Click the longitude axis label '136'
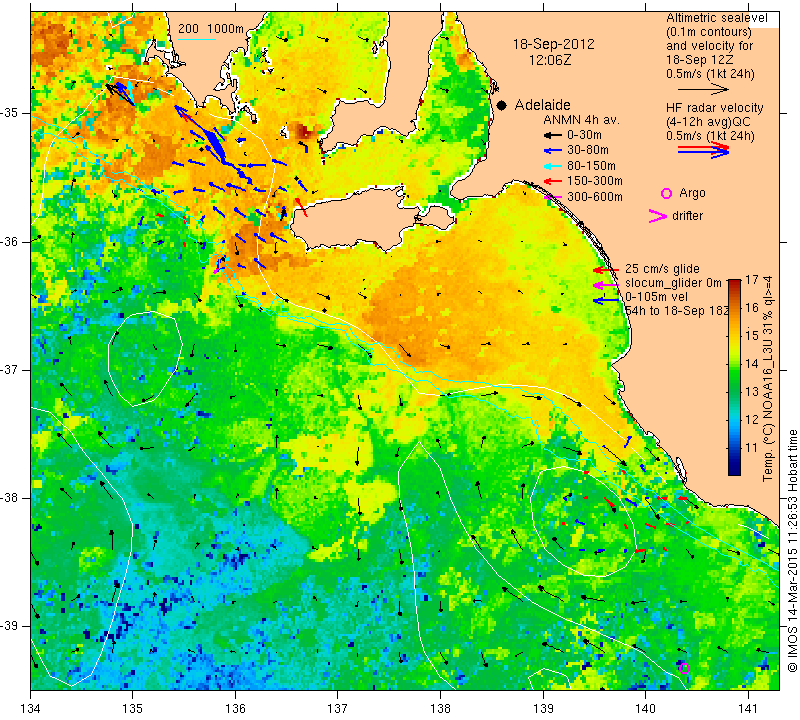 pos(235,708)
